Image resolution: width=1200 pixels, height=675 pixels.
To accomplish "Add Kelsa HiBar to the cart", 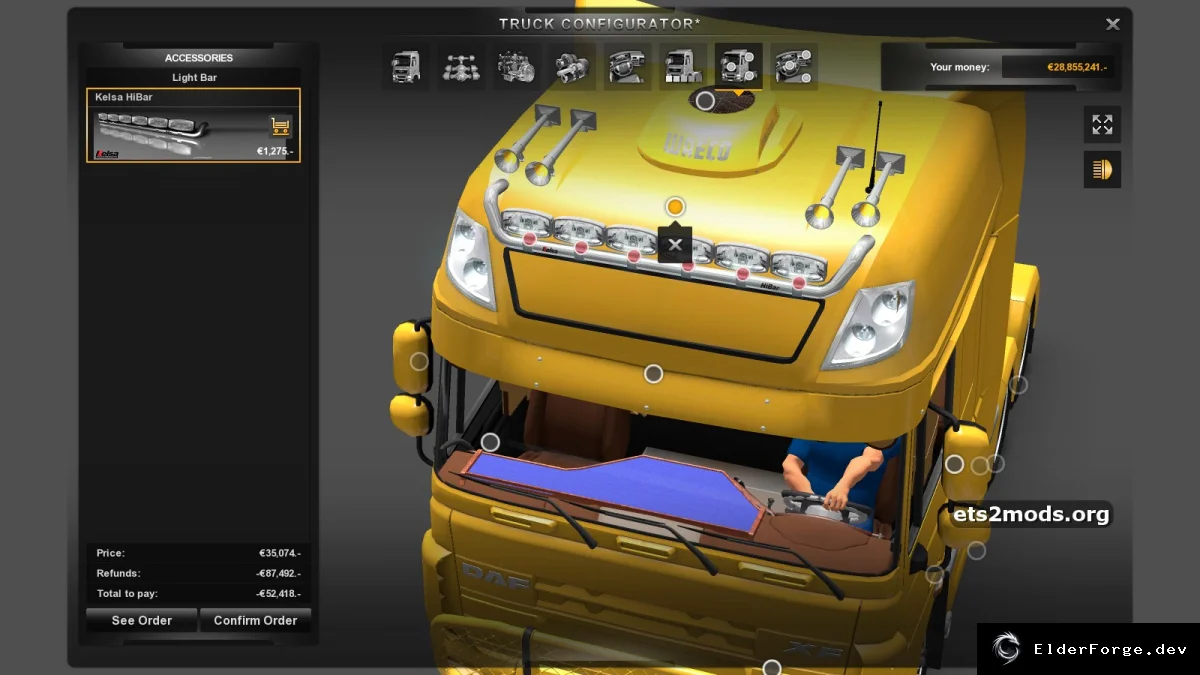I will pos(281,127).
